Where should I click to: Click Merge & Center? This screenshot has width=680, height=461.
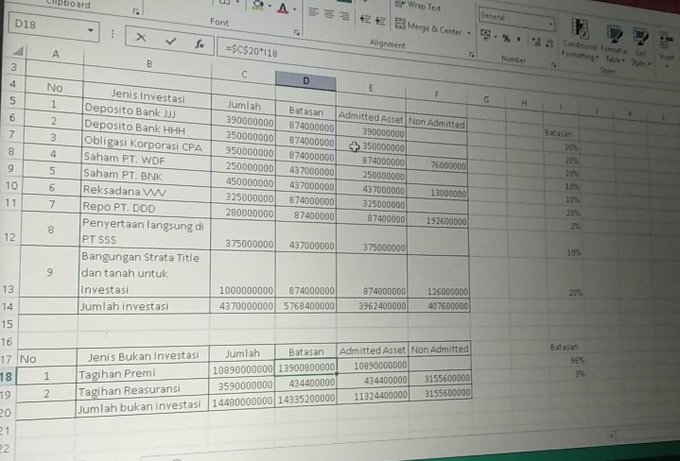click(x=428, y=28)
